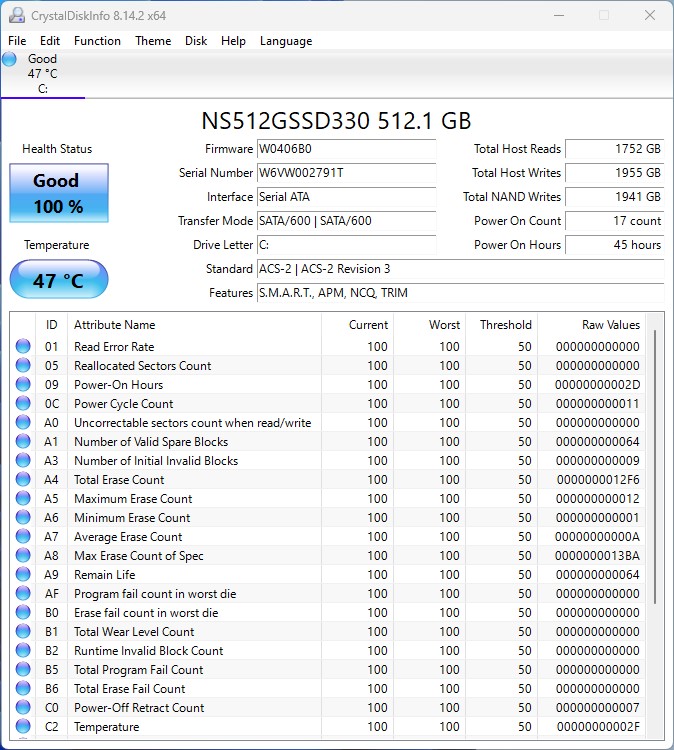Click status orb for Number of Valid Spare Blocks

coord(23,441)
